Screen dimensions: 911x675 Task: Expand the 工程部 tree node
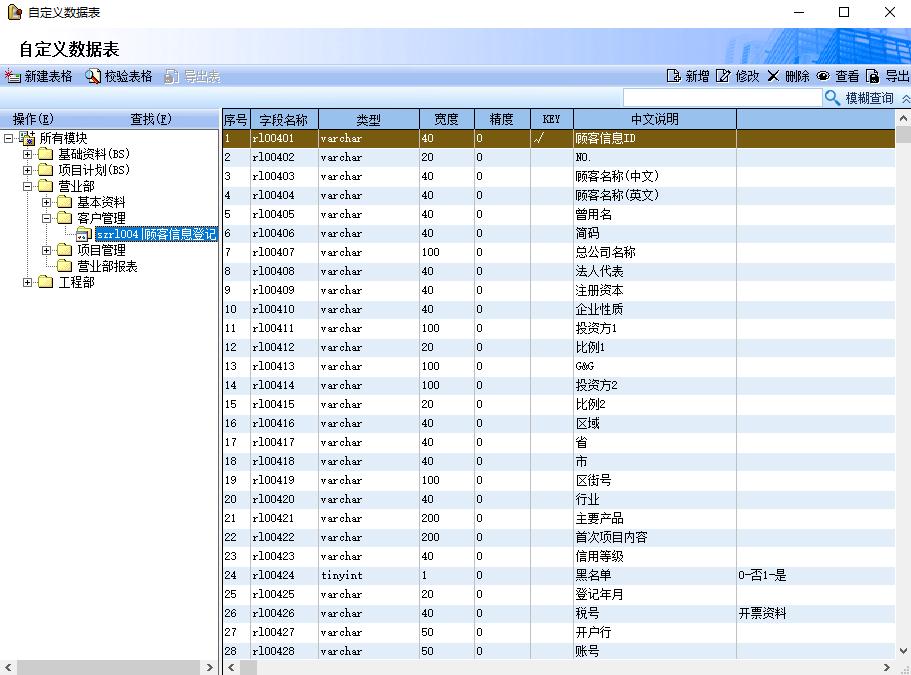[28, 283]
